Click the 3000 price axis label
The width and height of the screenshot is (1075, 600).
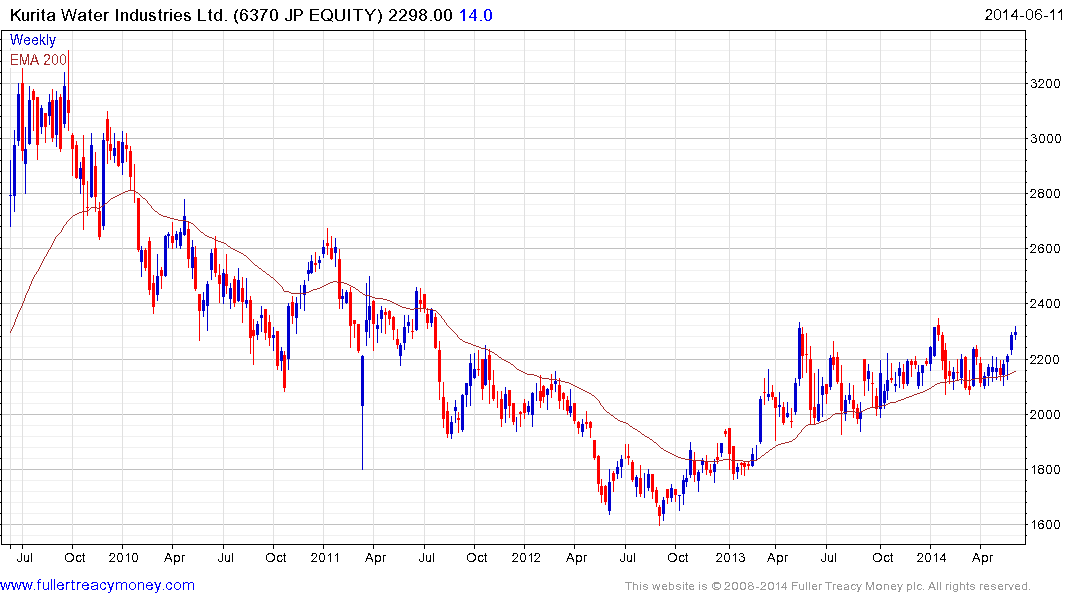[1046, 139]
